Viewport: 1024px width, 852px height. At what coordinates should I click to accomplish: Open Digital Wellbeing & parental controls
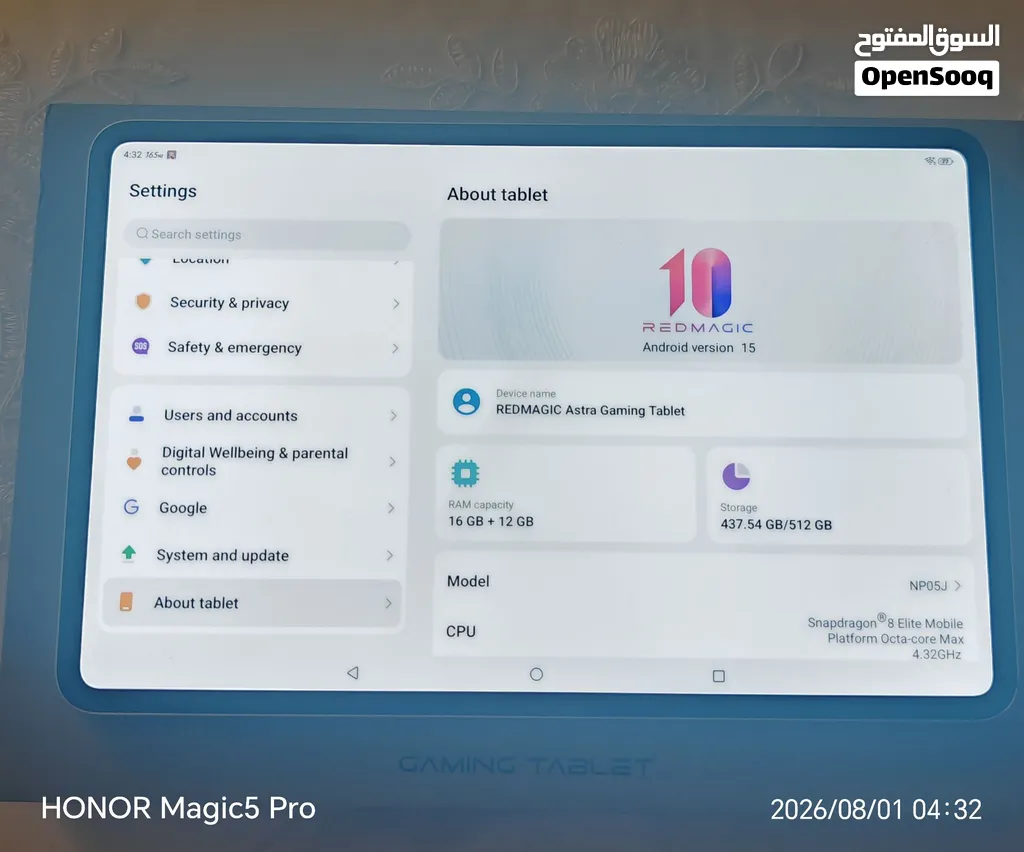[x=257, y=461]
